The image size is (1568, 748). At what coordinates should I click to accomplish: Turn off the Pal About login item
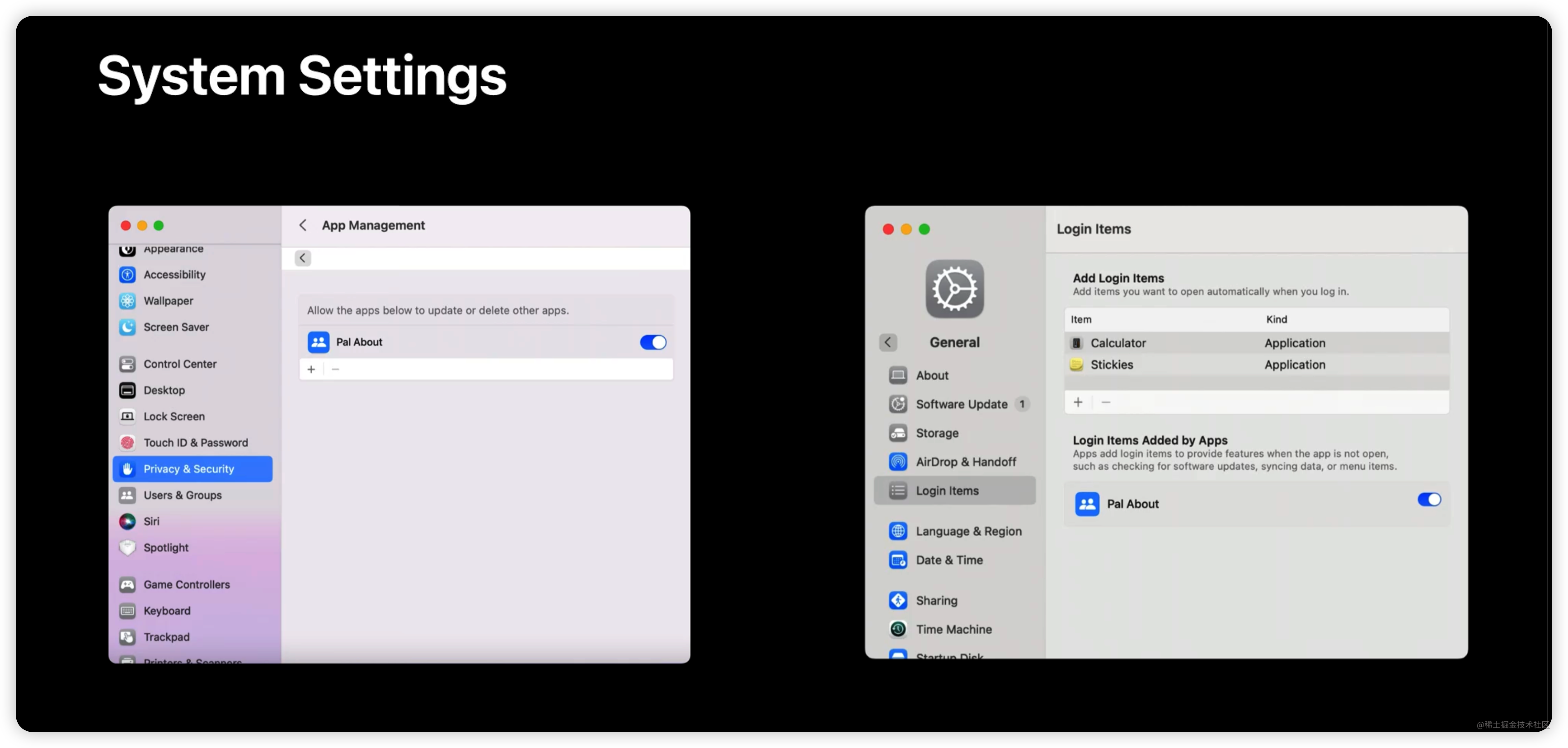(x=1429, y=499)
